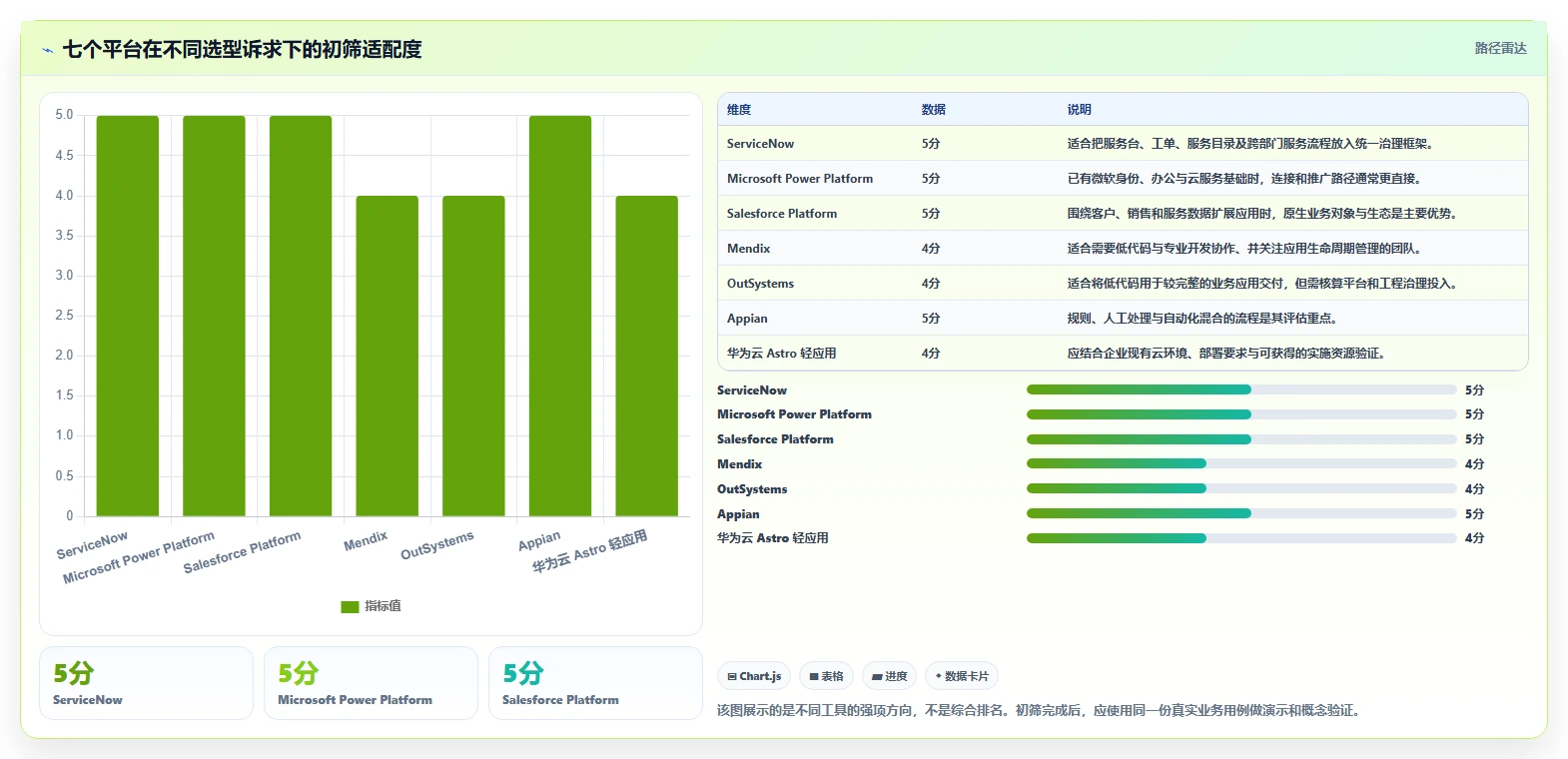Click the Microsoft Power Platform progress bar

[x=1241, y=414]
